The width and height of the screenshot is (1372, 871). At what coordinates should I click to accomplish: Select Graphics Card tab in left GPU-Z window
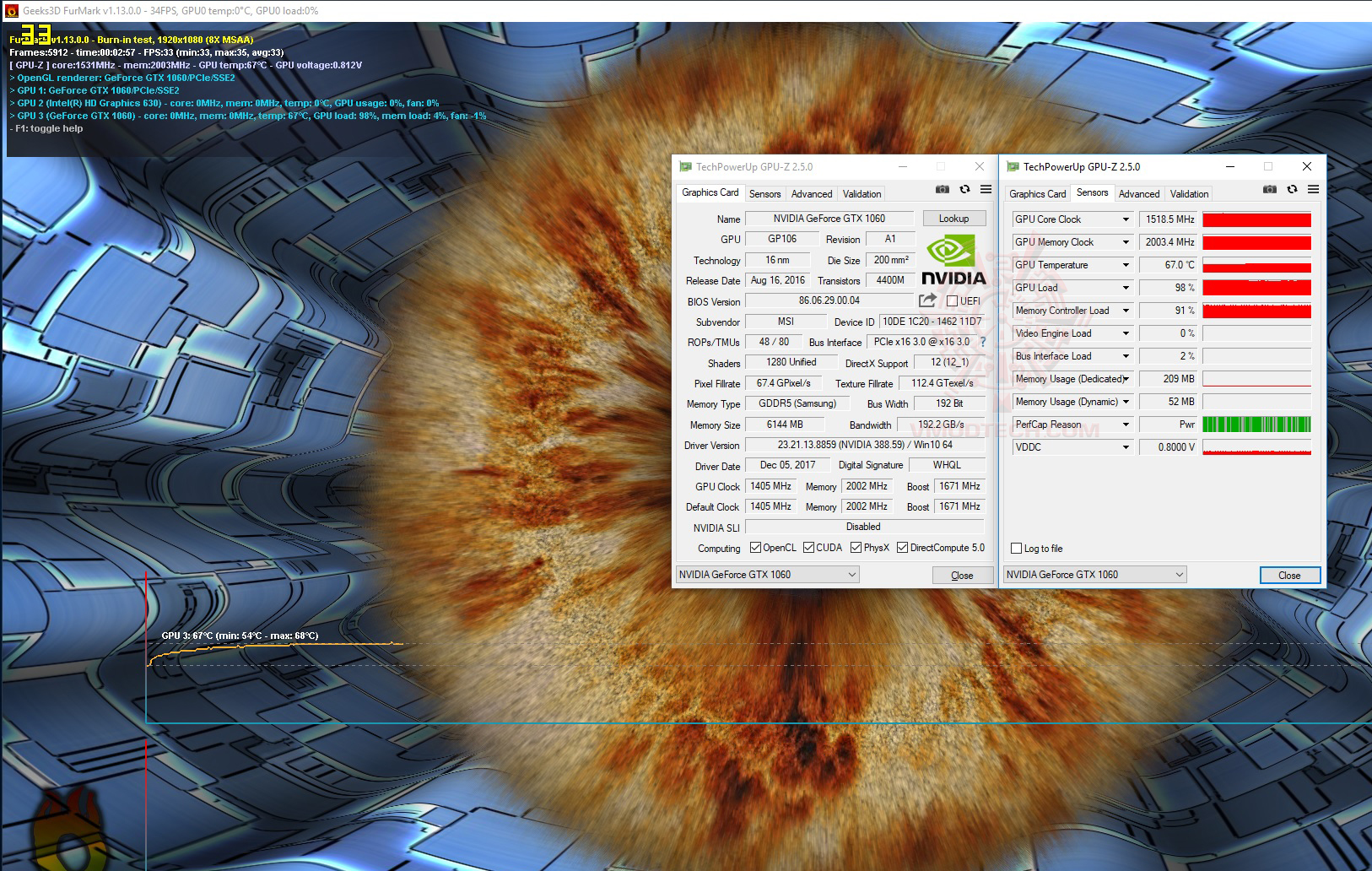(710, 192)
